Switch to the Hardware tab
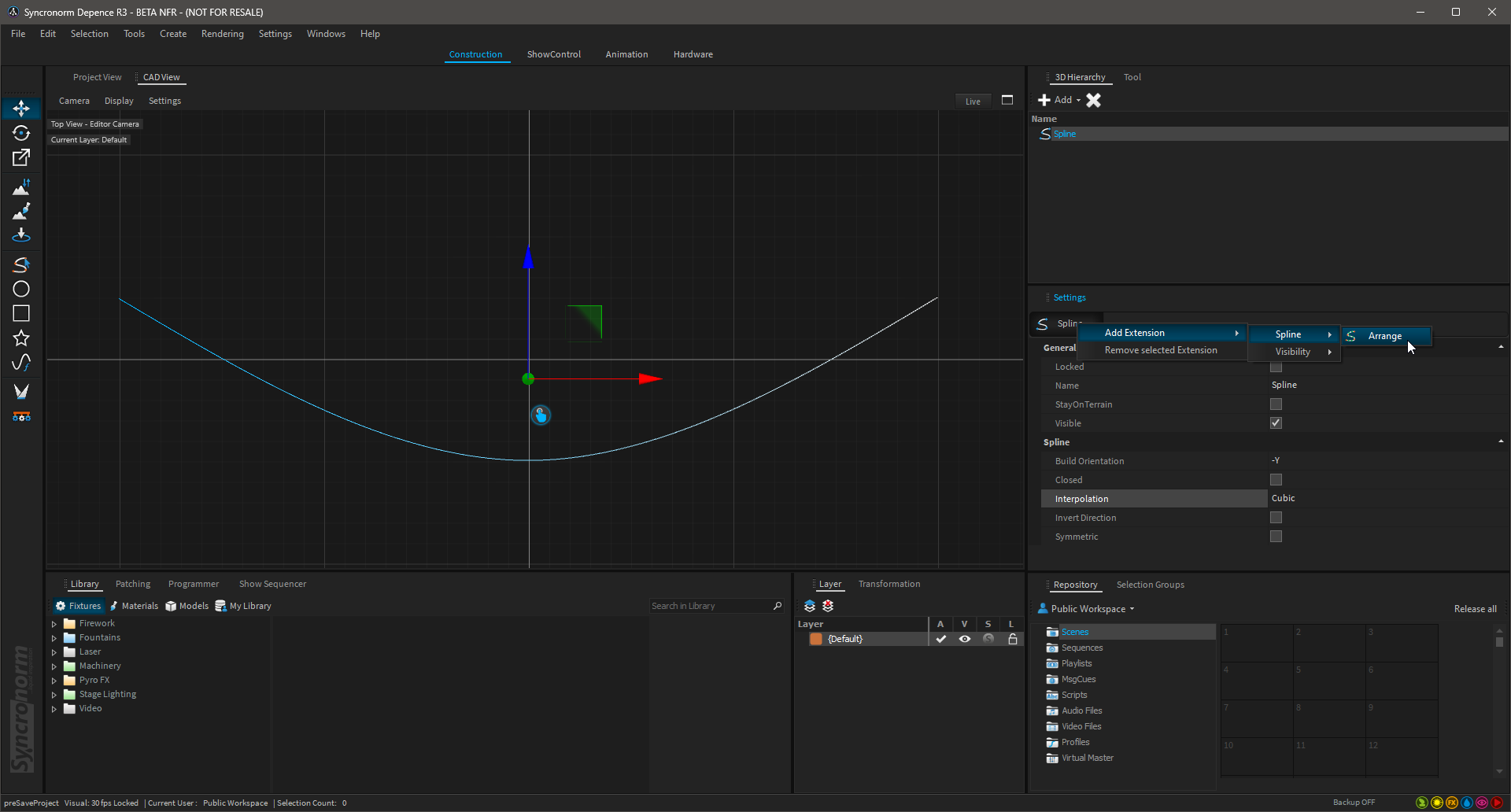The height and width of the screenshot is (812, 1511). [693, 54]
